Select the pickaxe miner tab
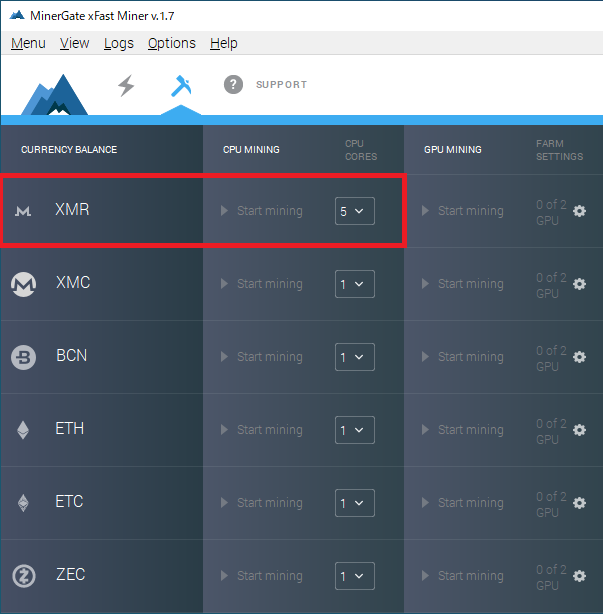 pos(181,86)
